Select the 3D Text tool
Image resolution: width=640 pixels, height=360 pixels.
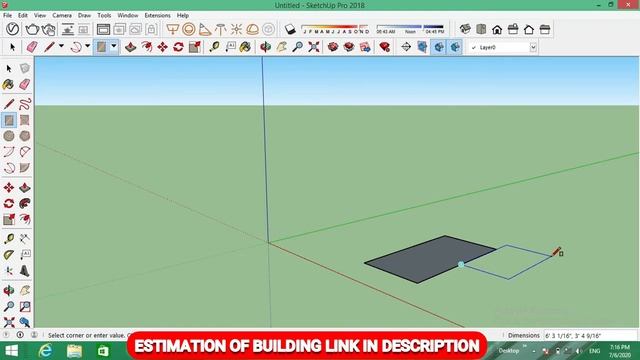coord(25,271)
